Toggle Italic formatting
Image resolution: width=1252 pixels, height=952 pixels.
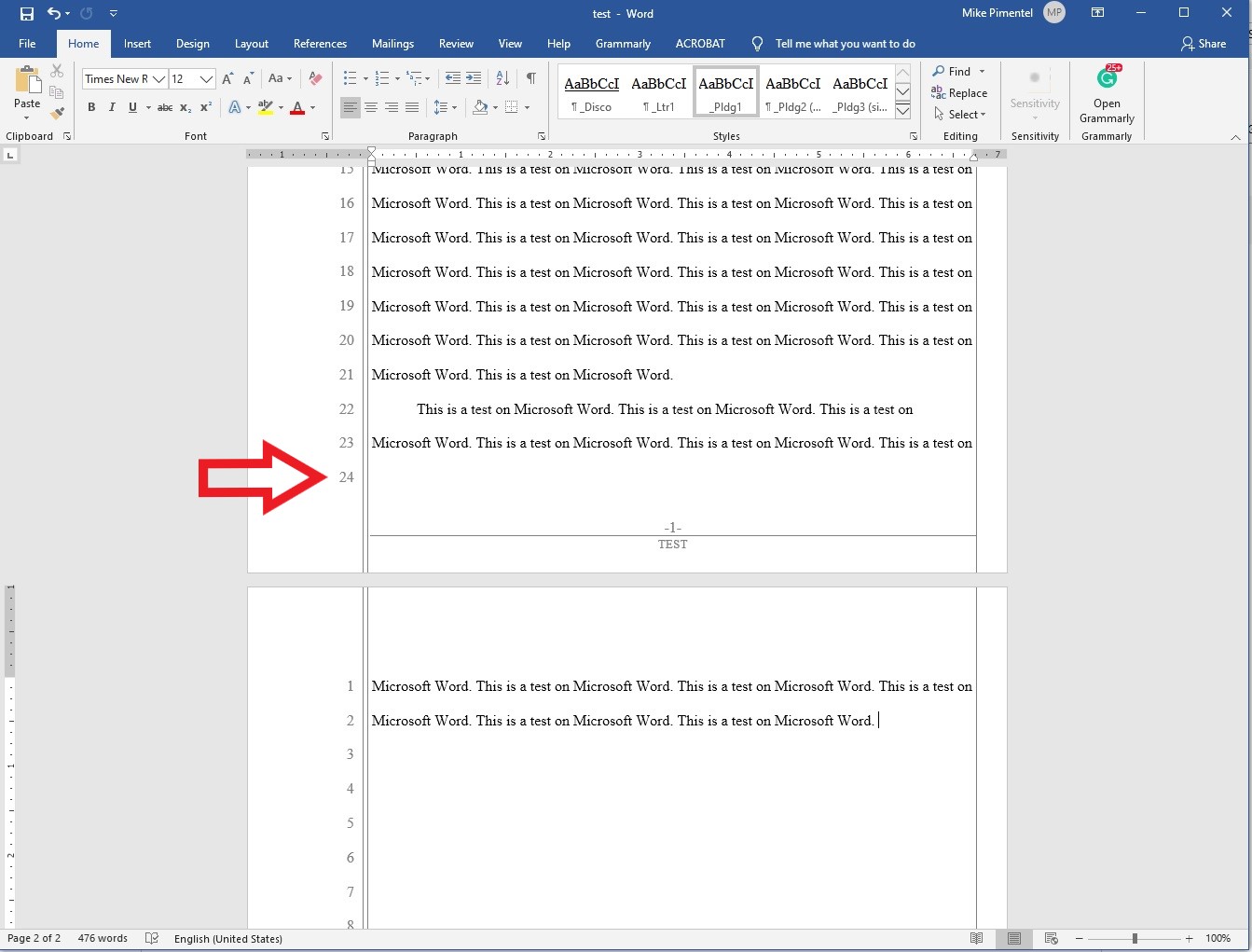pos(112,107)
